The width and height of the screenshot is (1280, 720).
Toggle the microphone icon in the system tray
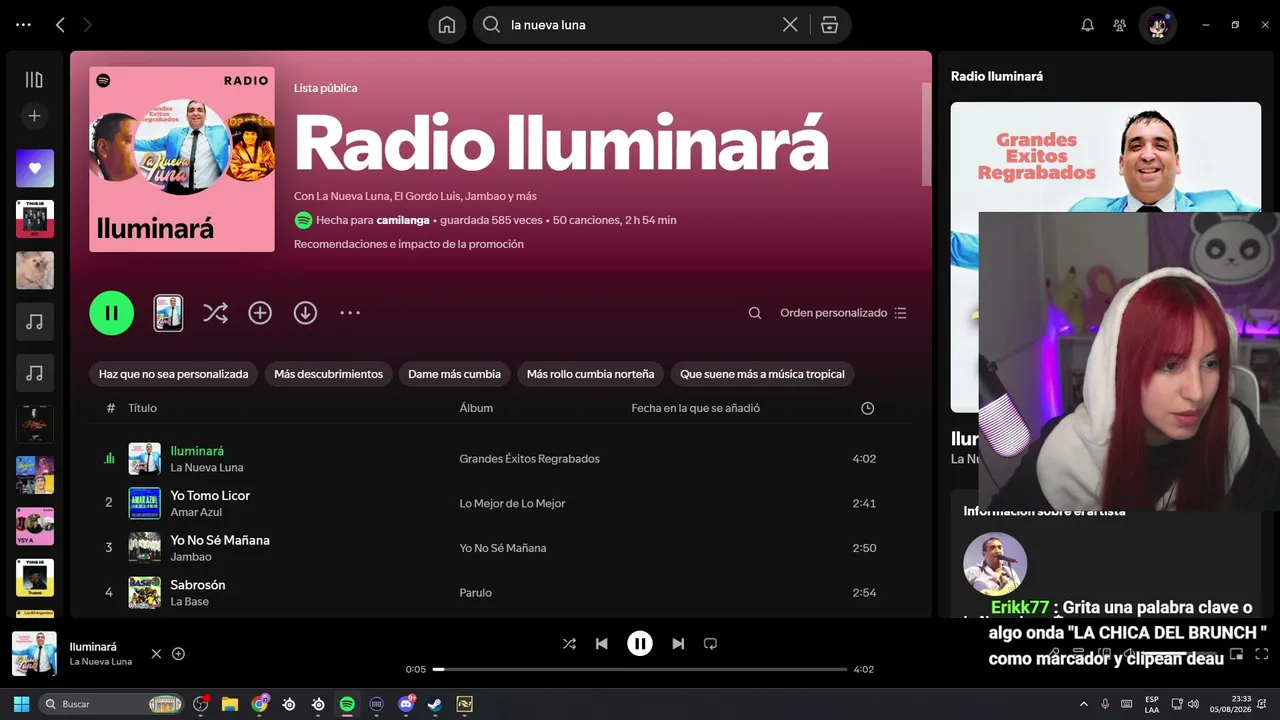tap(1106, 704)
